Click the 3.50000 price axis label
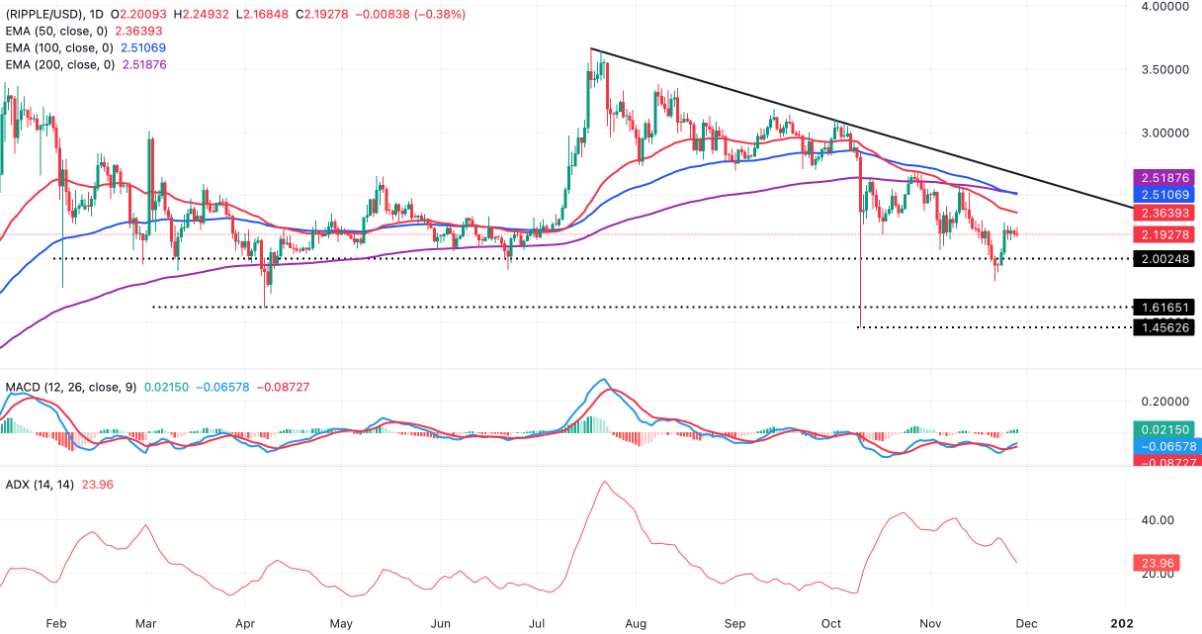 tap(1165, 70)
